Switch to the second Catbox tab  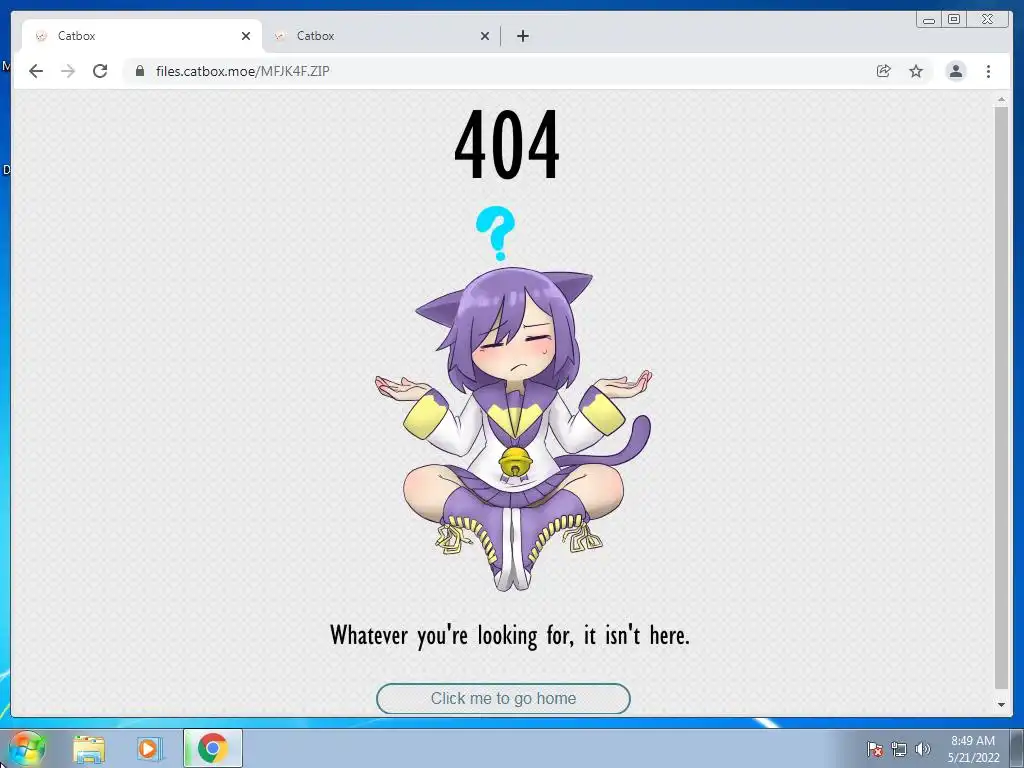click(381, 36)
